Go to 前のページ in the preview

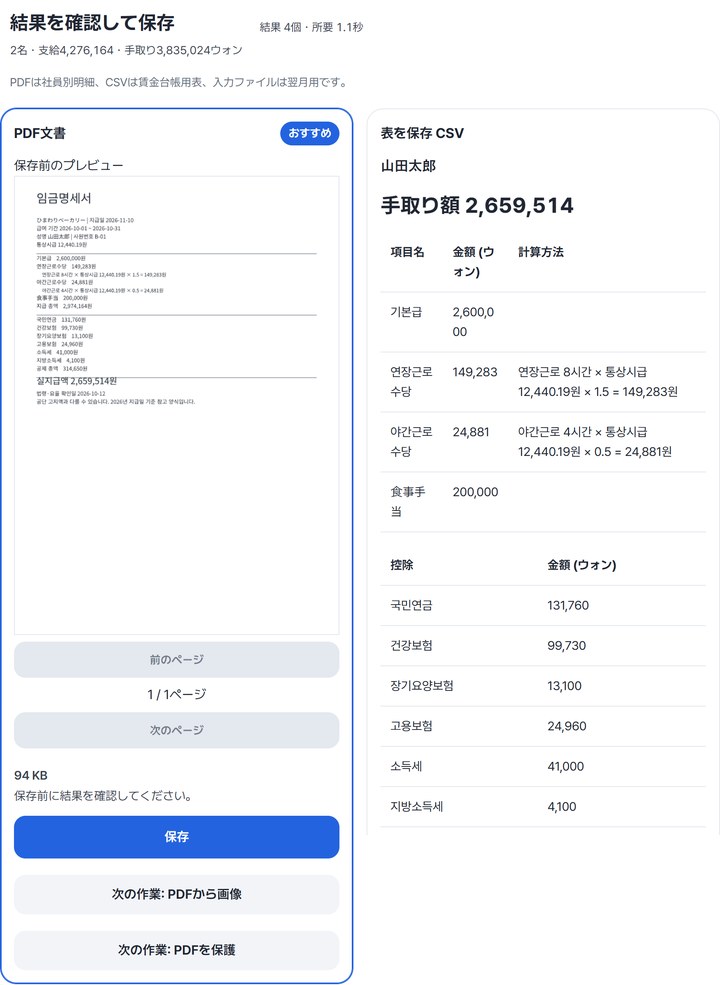tap(177, 660)
